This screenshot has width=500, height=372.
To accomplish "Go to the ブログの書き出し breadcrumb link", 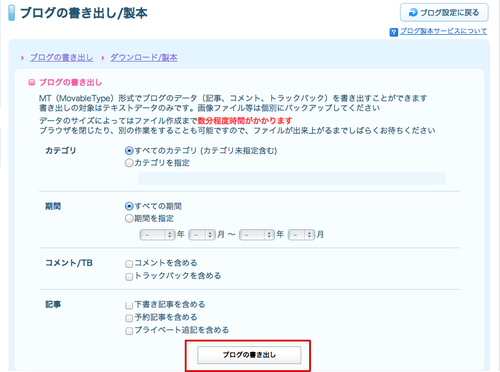I will (62, 58).
